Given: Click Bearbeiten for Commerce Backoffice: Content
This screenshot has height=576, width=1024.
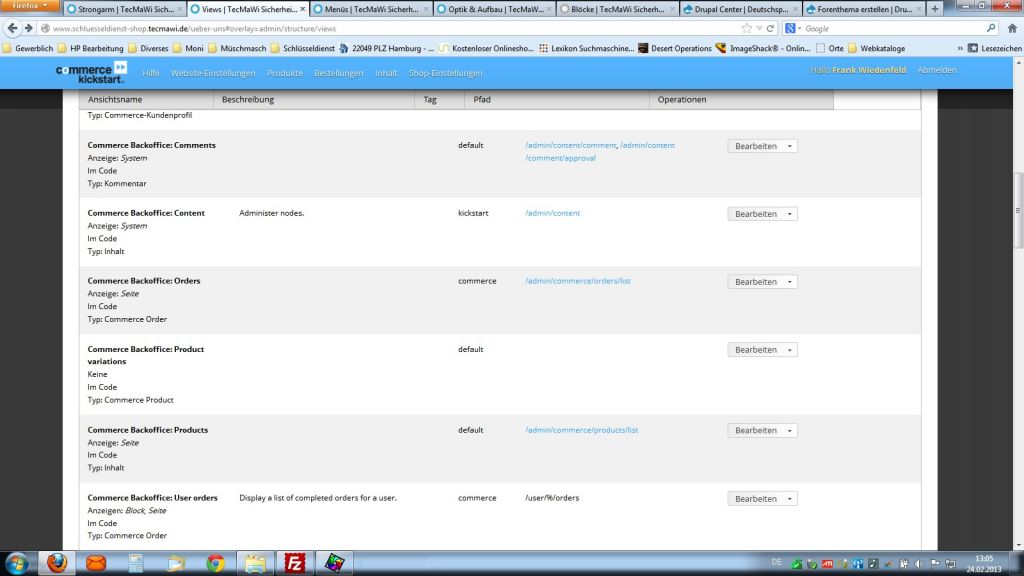Looking at the screenshot, I should 755,214.
